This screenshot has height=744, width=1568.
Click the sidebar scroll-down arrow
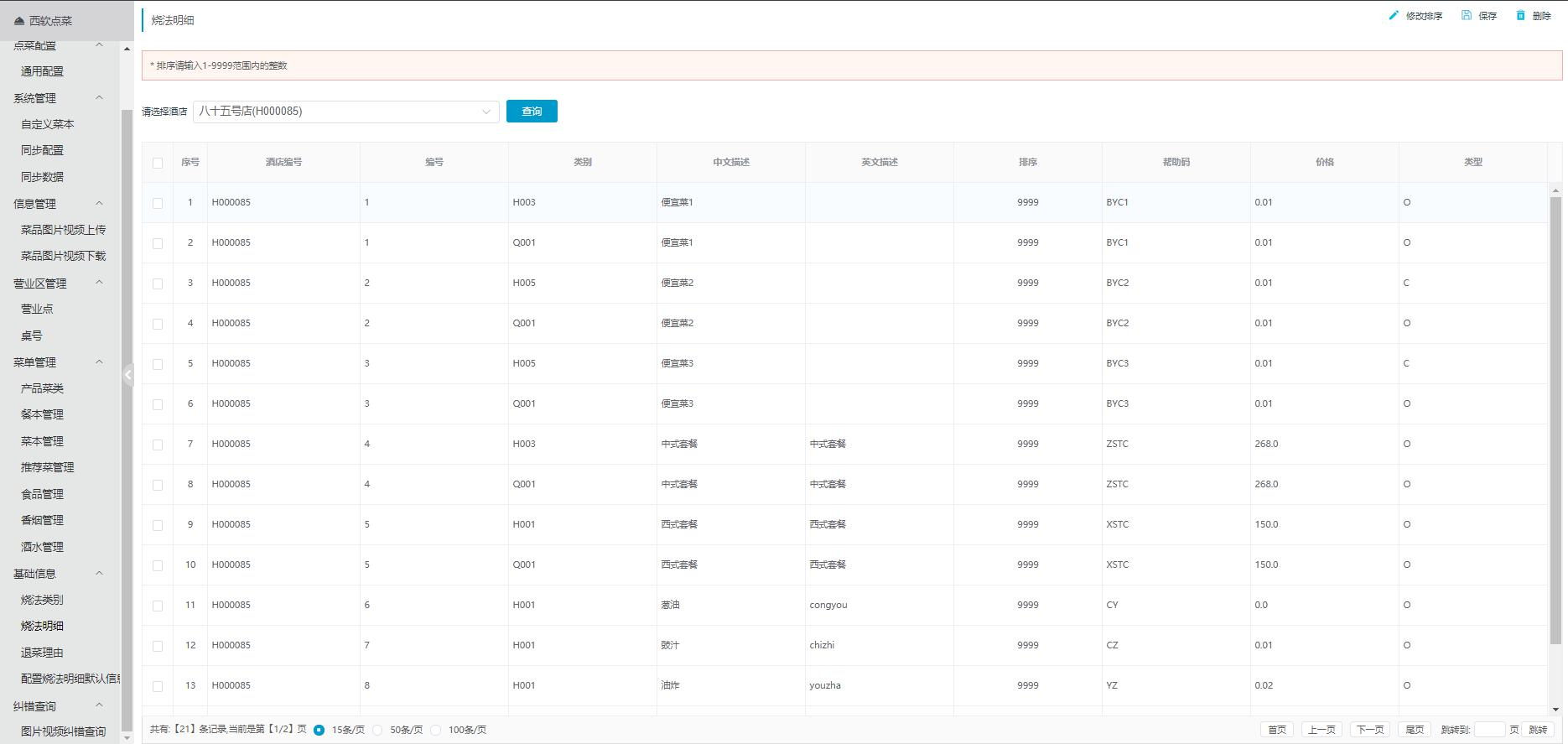(127, 738)
